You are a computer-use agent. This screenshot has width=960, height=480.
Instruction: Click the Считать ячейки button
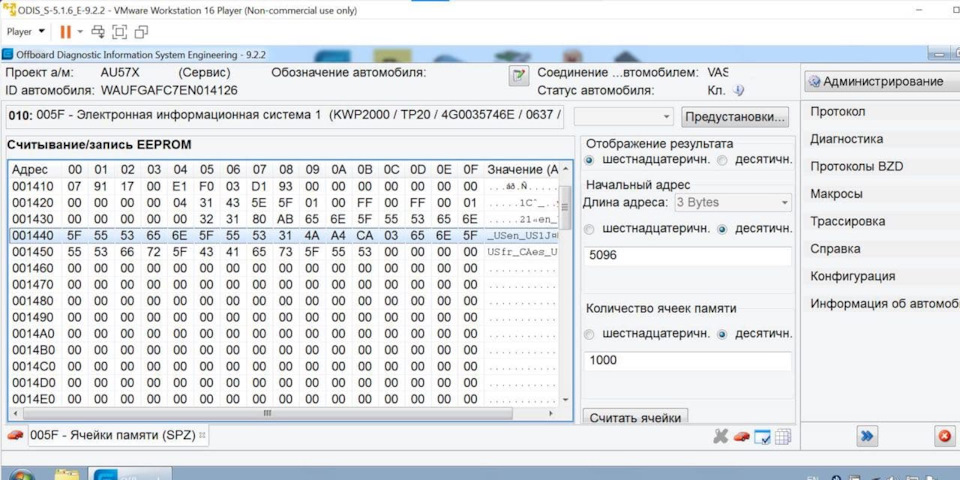click(636, 417)
